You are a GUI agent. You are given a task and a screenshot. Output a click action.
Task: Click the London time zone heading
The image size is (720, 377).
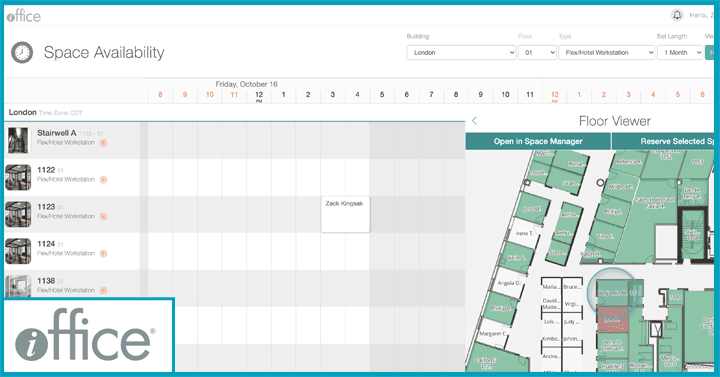point(45,113)
